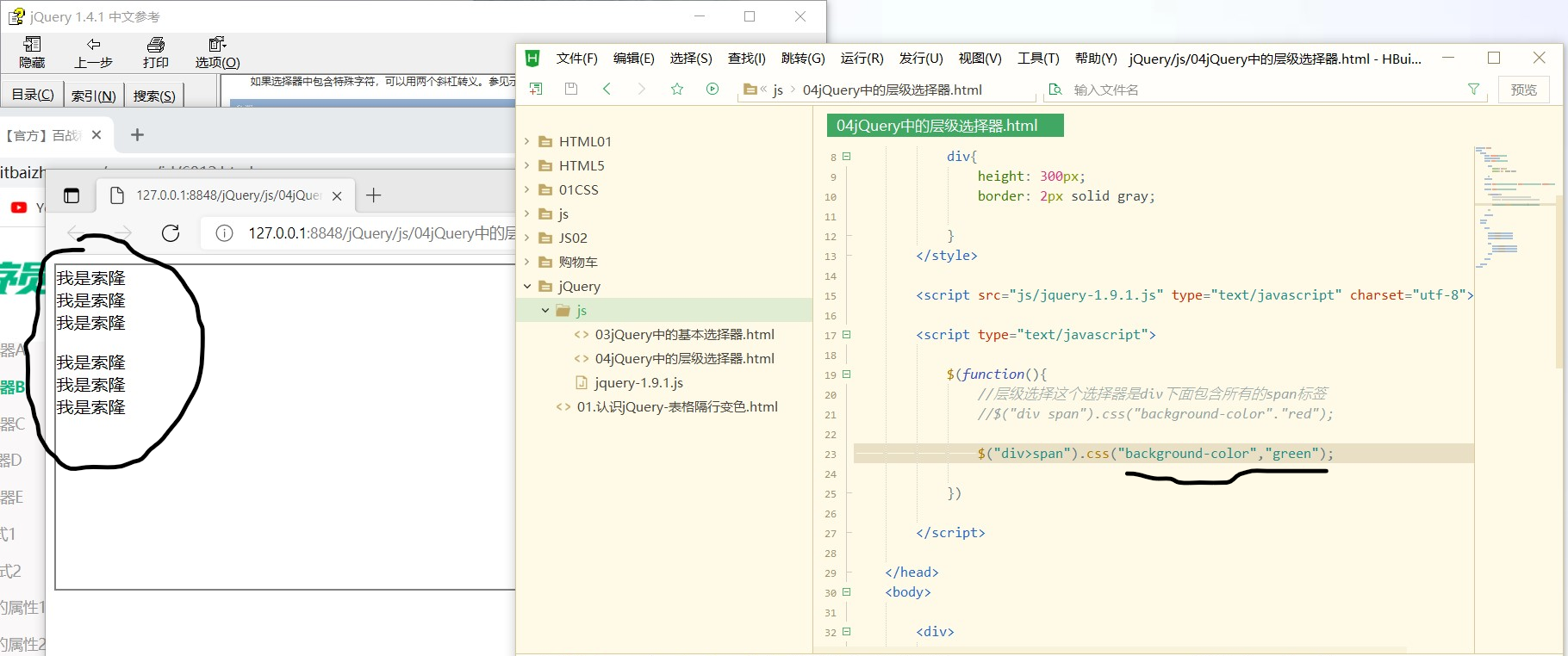Switch to 索引(N) tab in help window
Screen dimensions: 1568x656
click(x=93, y=95)
